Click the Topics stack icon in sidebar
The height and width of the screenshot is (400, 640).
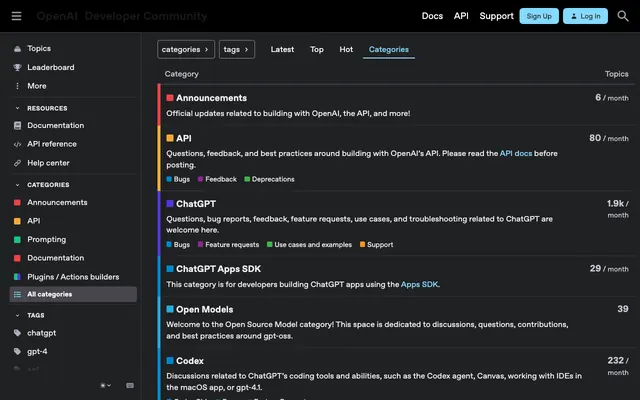[x=17, y=49]
